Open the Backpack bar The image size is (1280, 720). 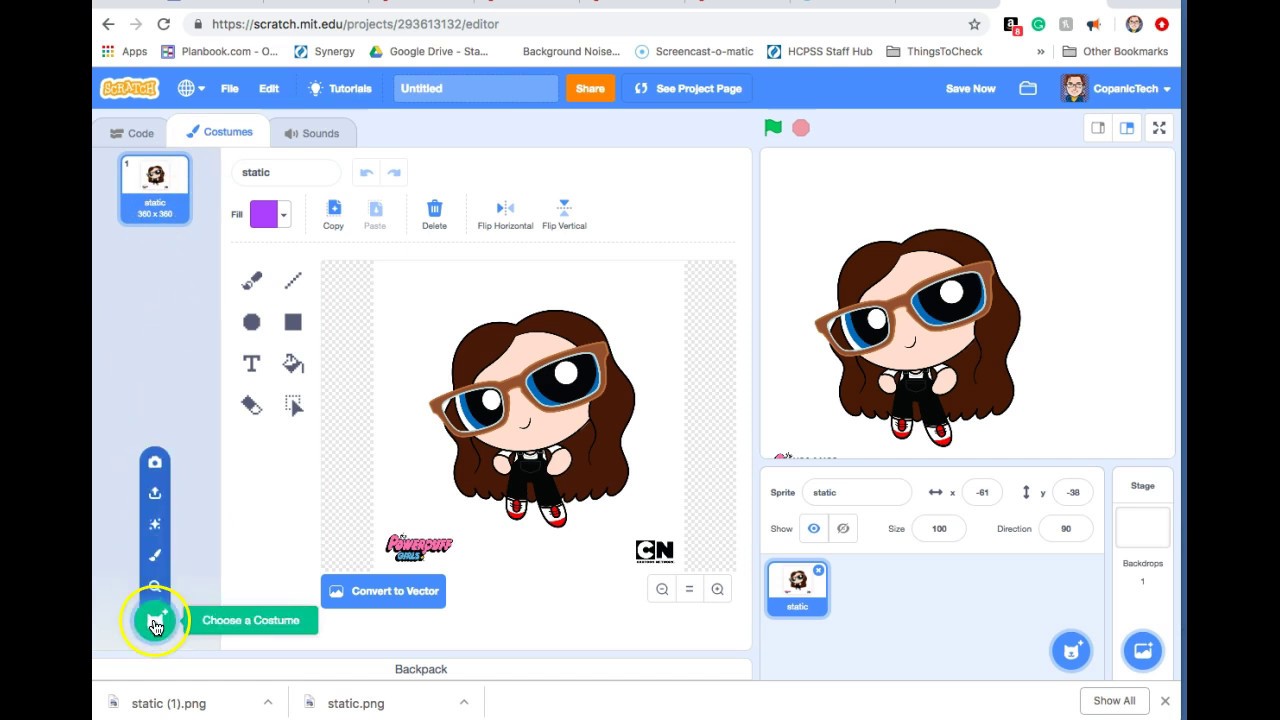(421, 669)
